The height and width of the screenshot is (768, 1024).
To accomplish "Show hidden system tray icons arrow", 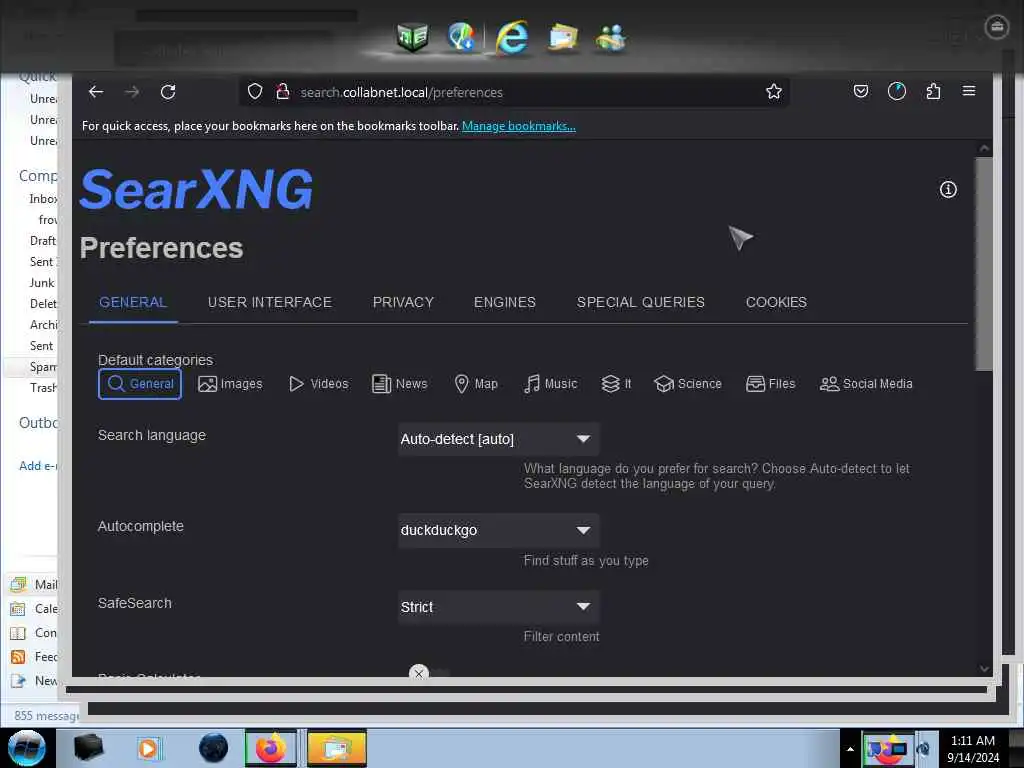I will (850, 749).
